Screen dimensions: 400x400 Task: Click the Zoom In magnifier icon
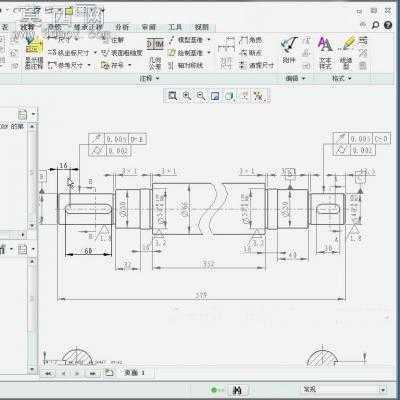point(187,96)
